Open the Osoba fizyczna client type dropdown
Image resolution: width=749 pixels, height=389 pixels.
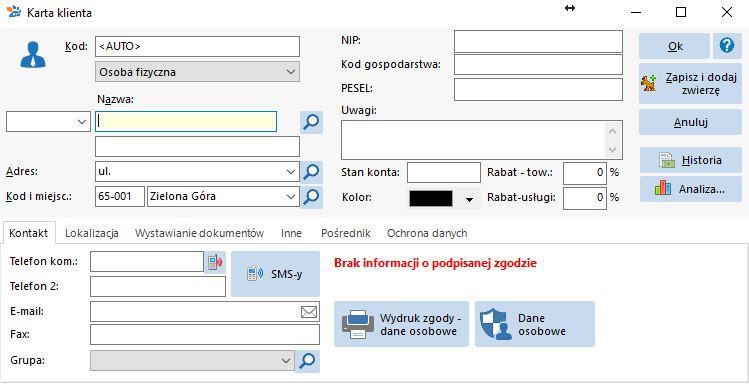click(x=197, y=72)
